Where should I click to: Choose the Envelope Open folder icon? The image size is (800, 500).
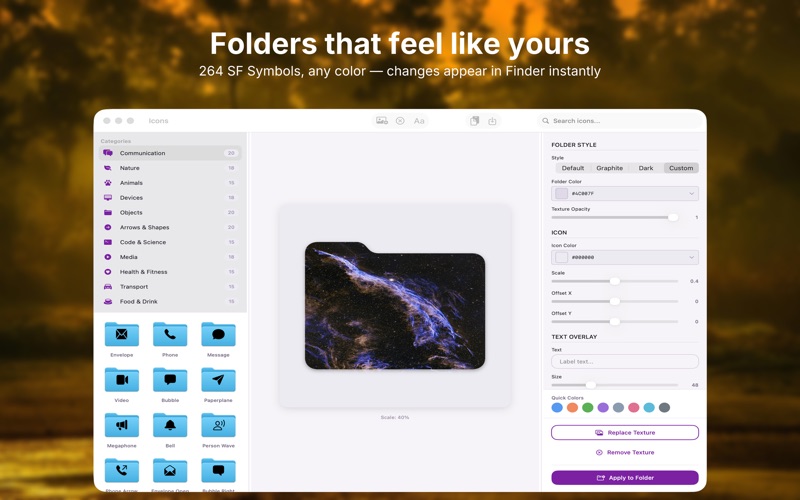[170, 470]
